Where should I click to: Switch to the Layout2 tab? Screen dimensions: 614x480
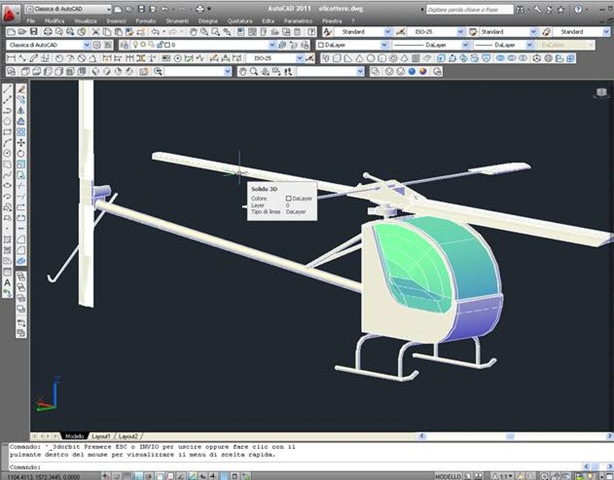tap(129, 437)
